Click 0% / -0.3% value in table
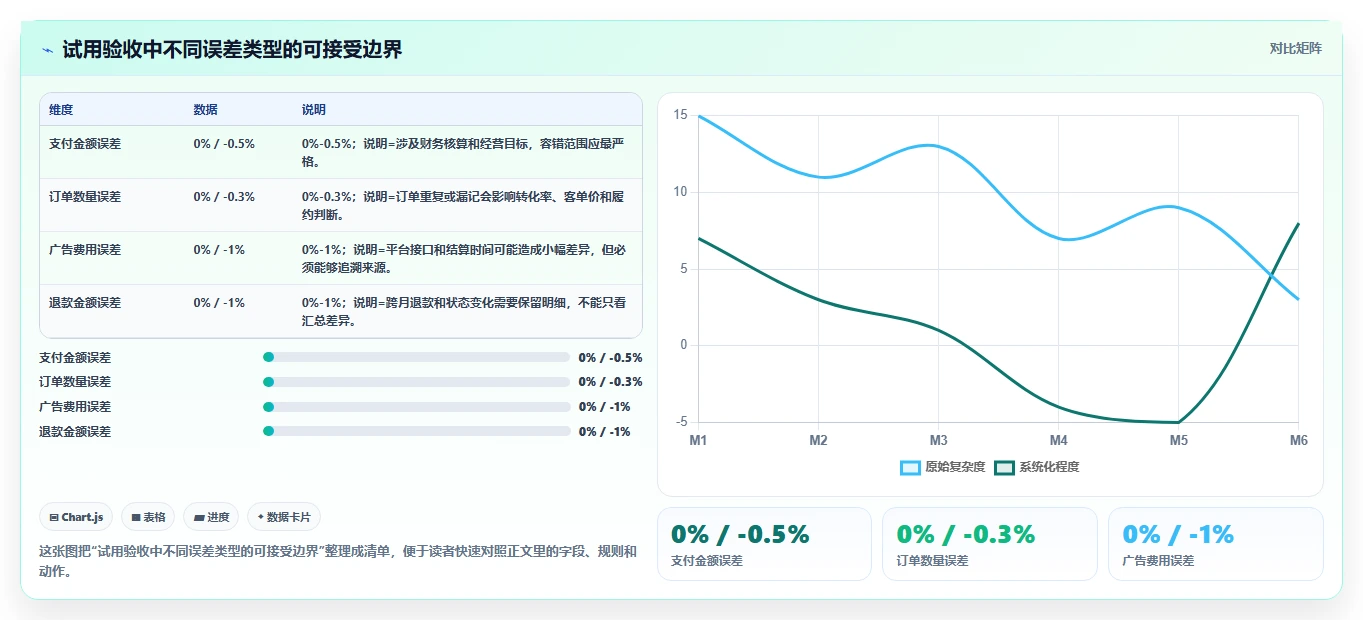This screenshot has width=1363, height=620. coord(224,197)
